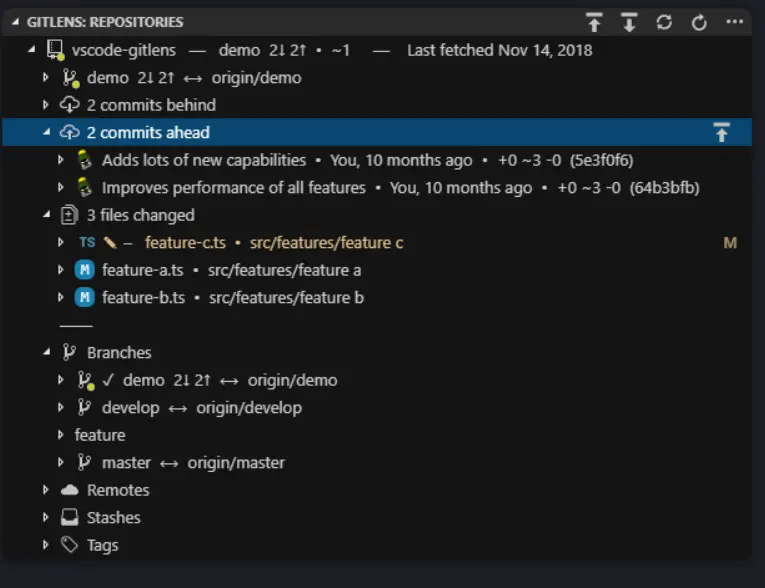Click the refresh icon in header toolbar
The width and height of the screenshot is (765, 588).
699,22
